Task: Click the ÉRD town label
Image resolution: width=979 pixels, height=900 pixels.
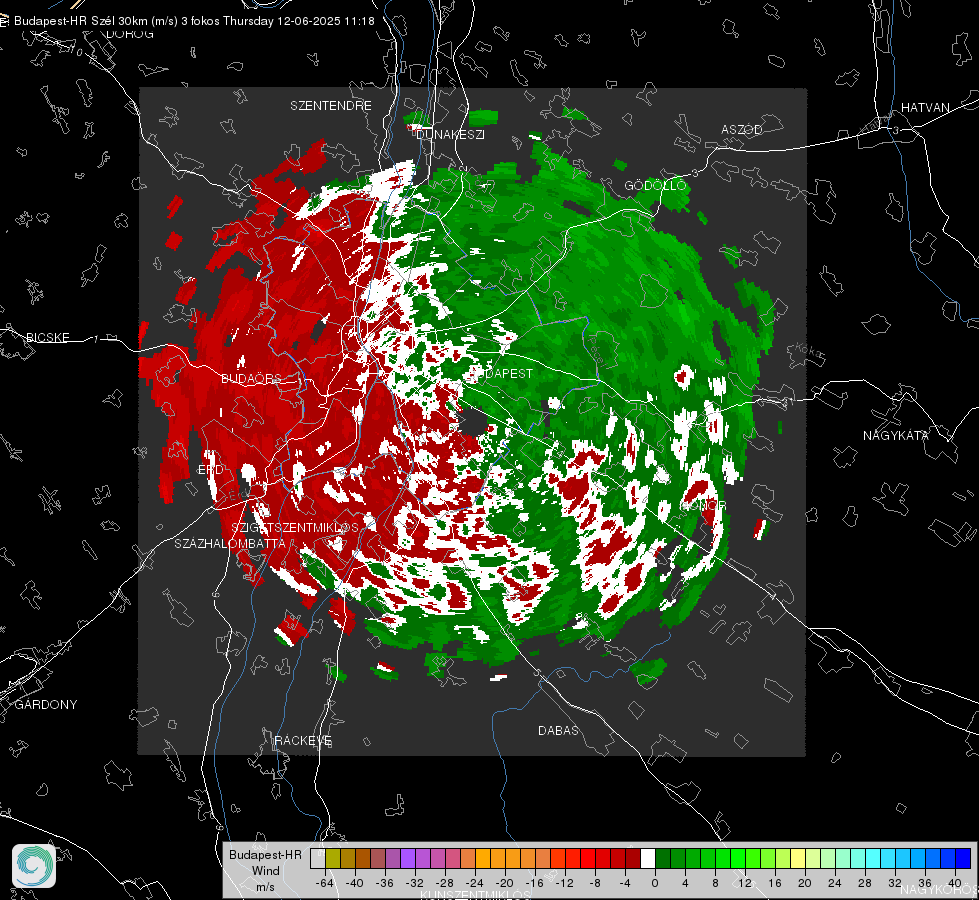Action: pyautogui.click(x=210, y=470)
